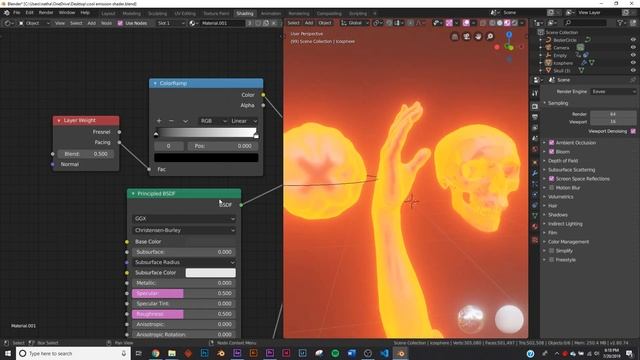Open the ColorRamp Linear interpolation dropdown
Viewport: 640px width, 360px height.
[x=244, y=121]
